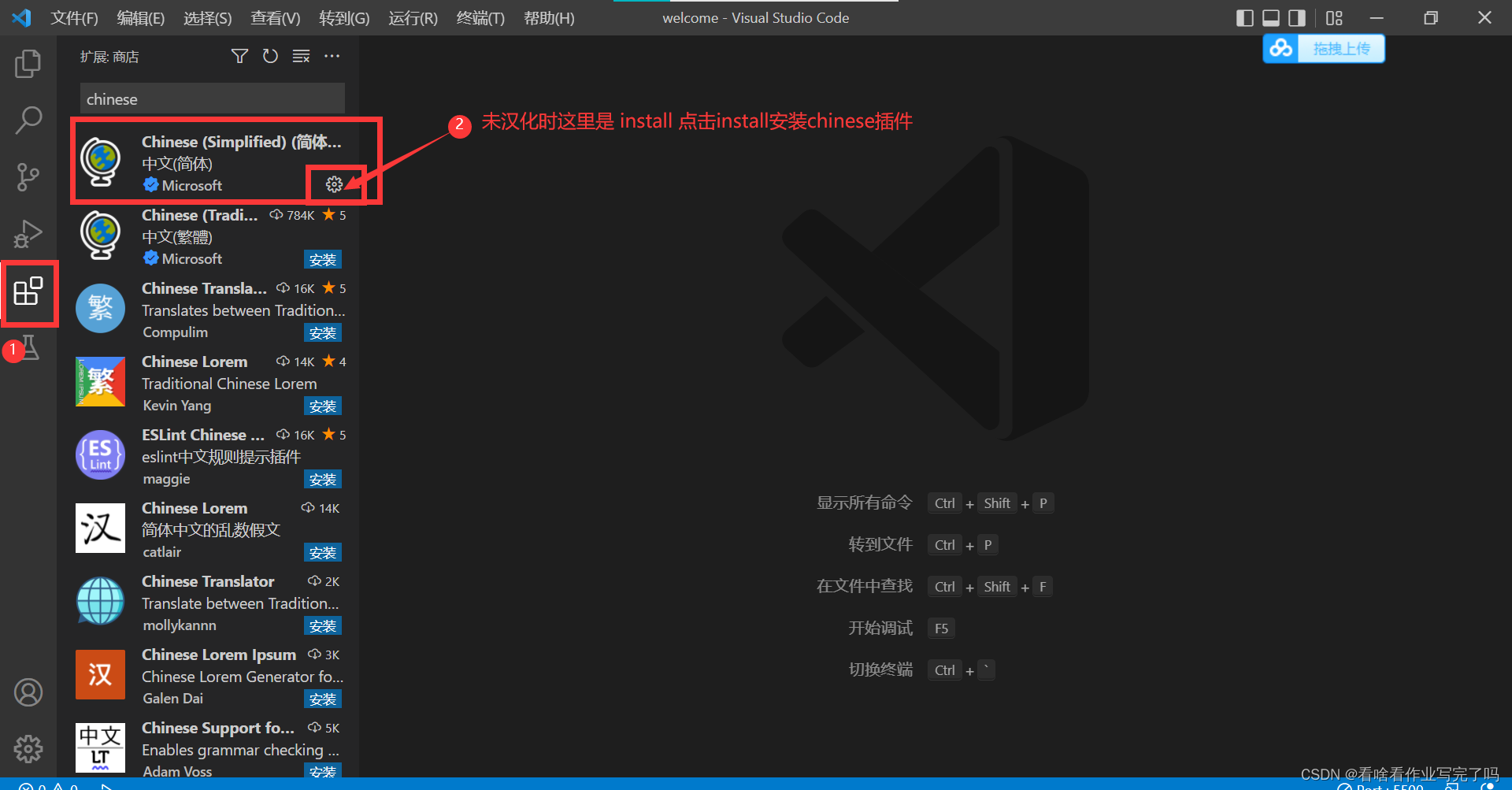Image resolution: width=1512 pixels, height=790 pixels.
Task: Click the extension search box containing chinese
Action: 212,99
